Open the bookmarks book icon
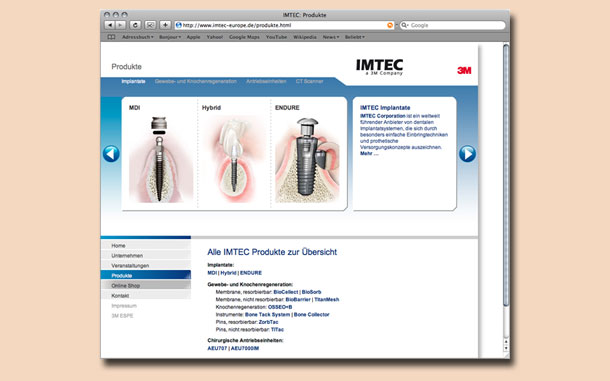 (x=111, y=37)
